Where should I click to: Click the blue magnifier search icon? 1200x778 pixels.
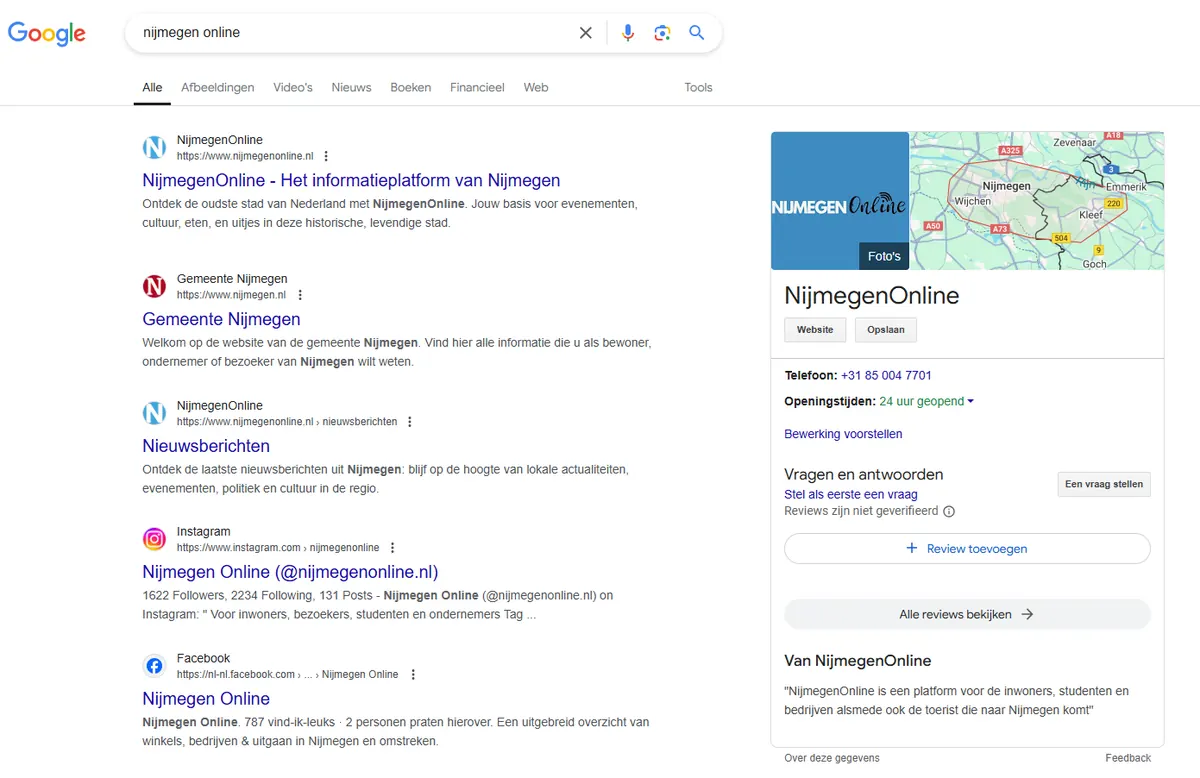coord(697,33)
